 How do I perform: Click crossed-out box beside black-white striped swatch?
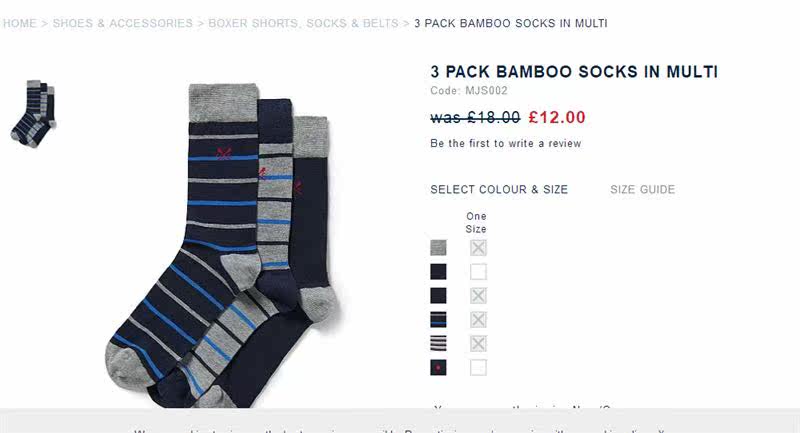pyautogui.click(x=478, y=344)
